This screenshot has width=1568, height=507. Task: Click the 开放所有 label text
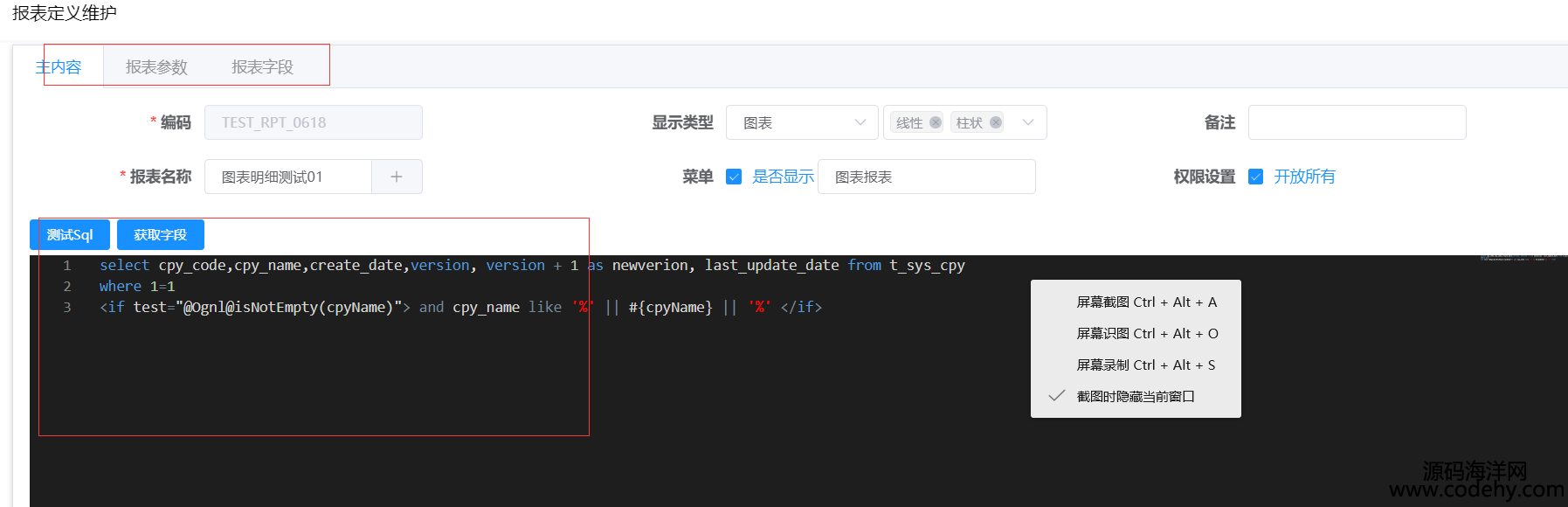[x=1304, y=177]
